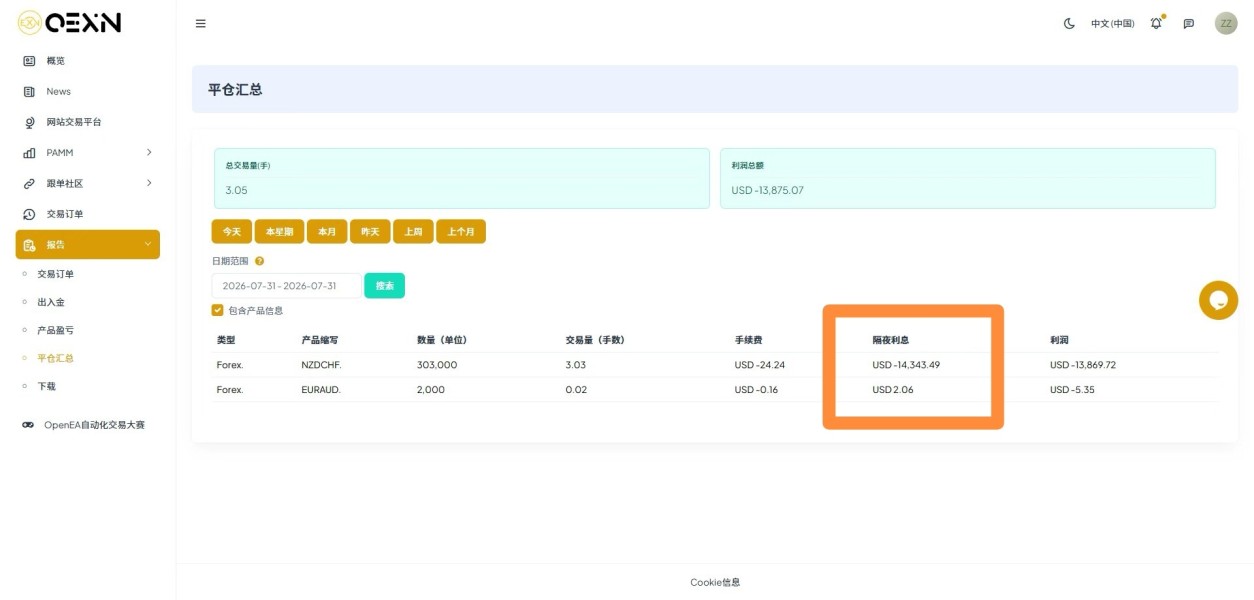Click the USD -5.35 profit cell
Viewport: 1254px width, 600px height.
pos(1072,390)
